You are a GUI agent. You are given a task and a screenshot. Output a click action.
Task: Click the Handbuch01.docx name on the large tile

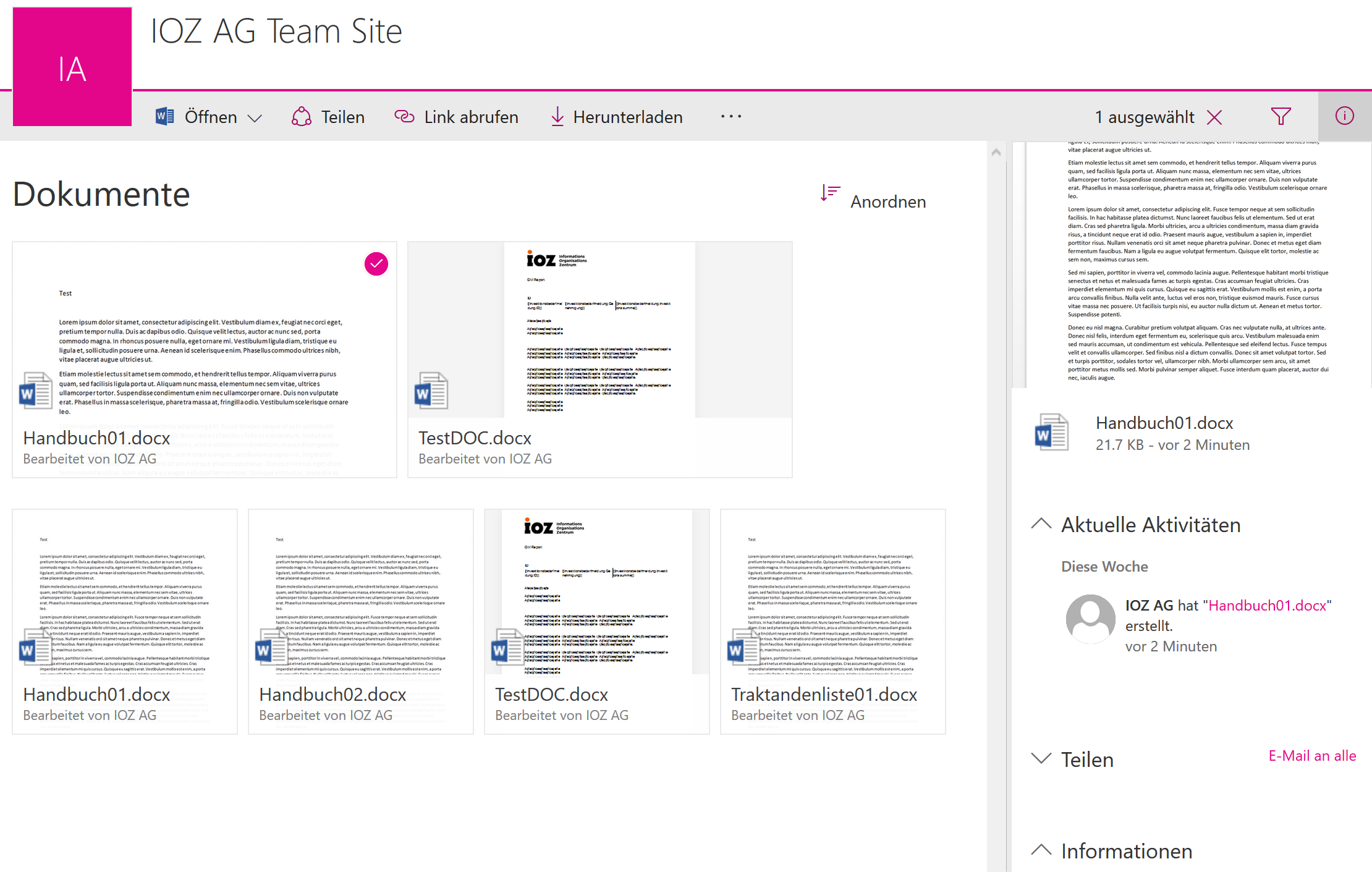[x=96, y=438]
